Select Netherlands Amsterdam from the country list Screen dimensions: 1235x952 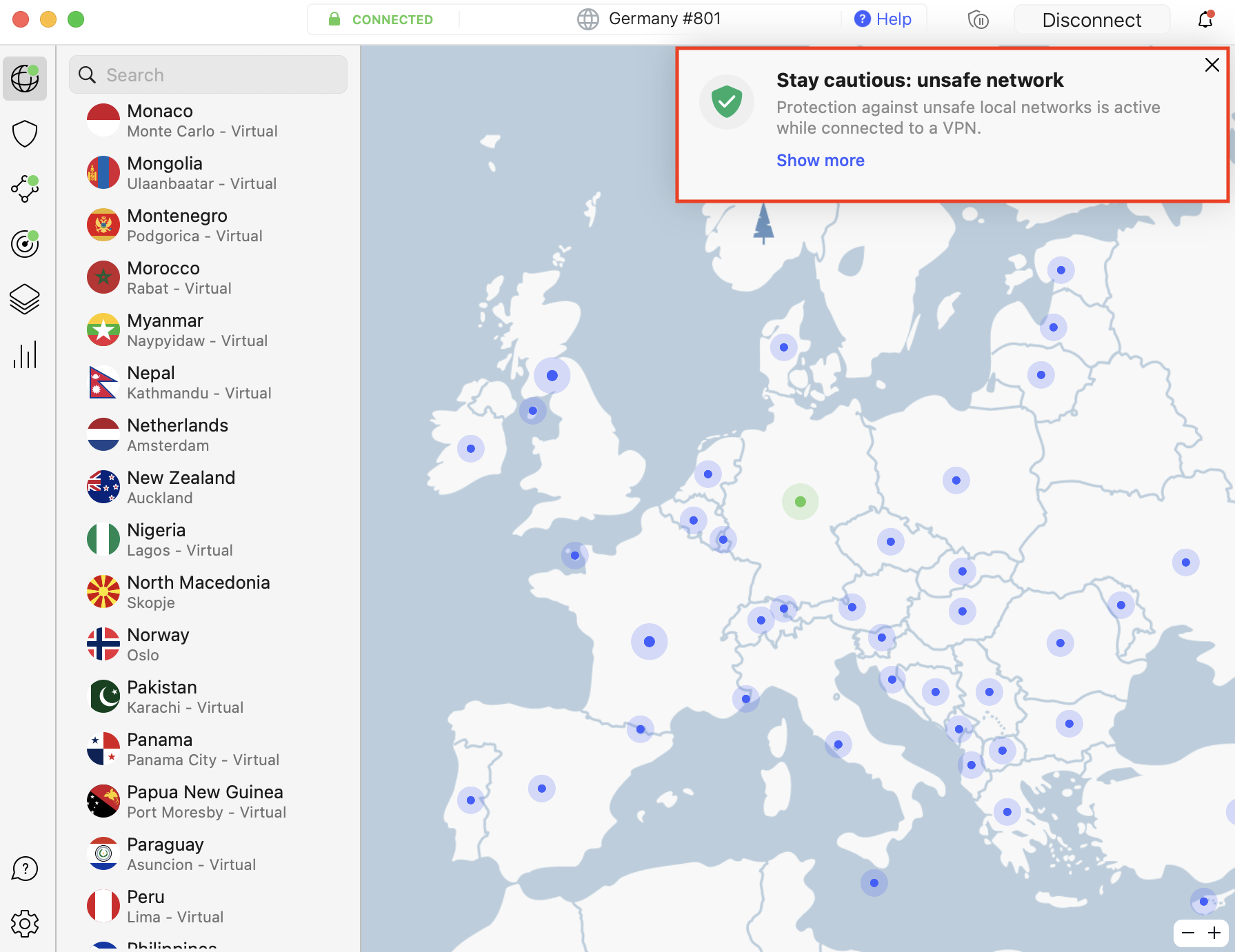[x=178, y=435]
